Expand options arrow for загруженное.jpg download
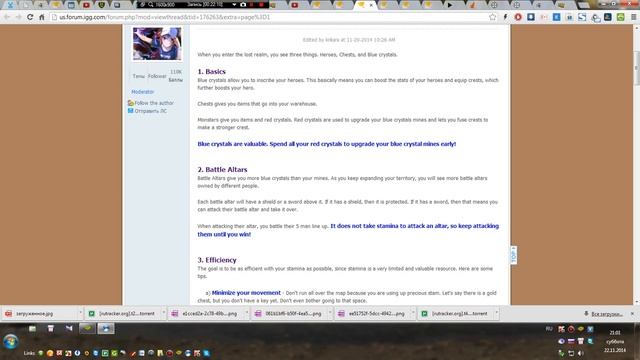Image resolution: width=640 pixels, height=360 pixels. tap(80, 313)
